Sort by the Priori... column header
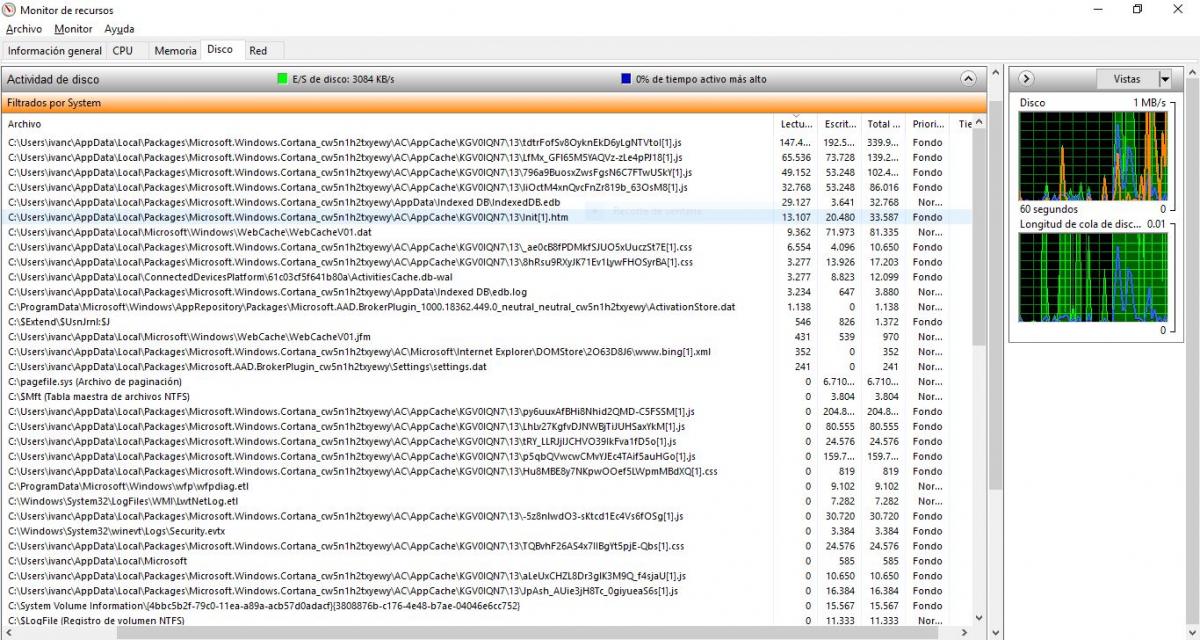The width and height of the screenshot is (1200, 640). coord(929,124)
